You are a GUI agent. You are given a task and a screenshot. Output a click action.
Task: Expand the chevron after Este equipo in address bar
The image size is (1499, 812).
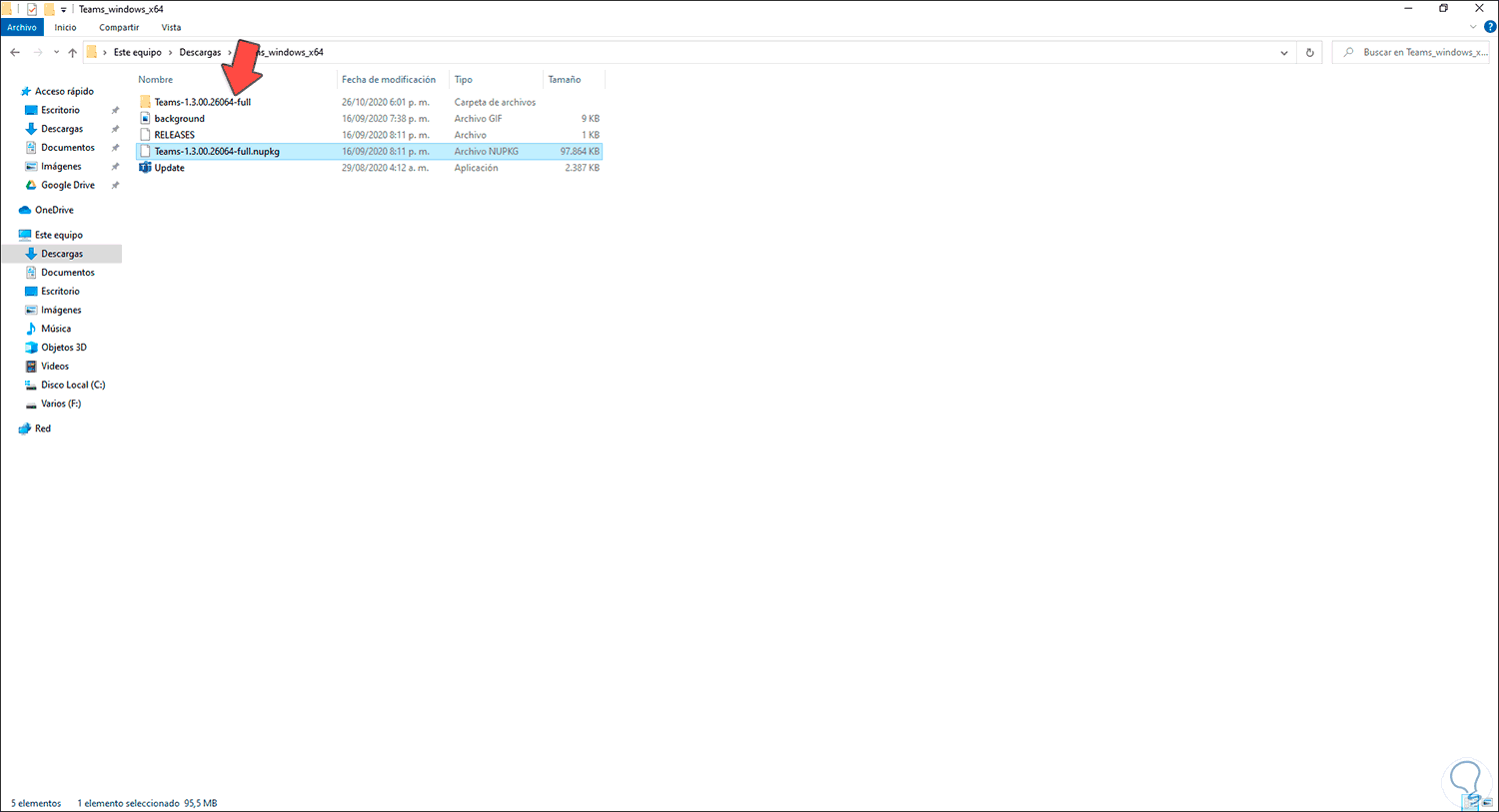(171, 52)
